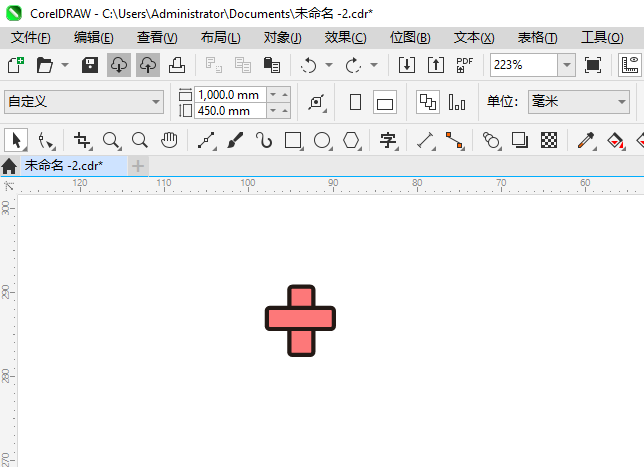The image size is (644, 467).
Task: Redo the last action
Action: coord(354,65)
